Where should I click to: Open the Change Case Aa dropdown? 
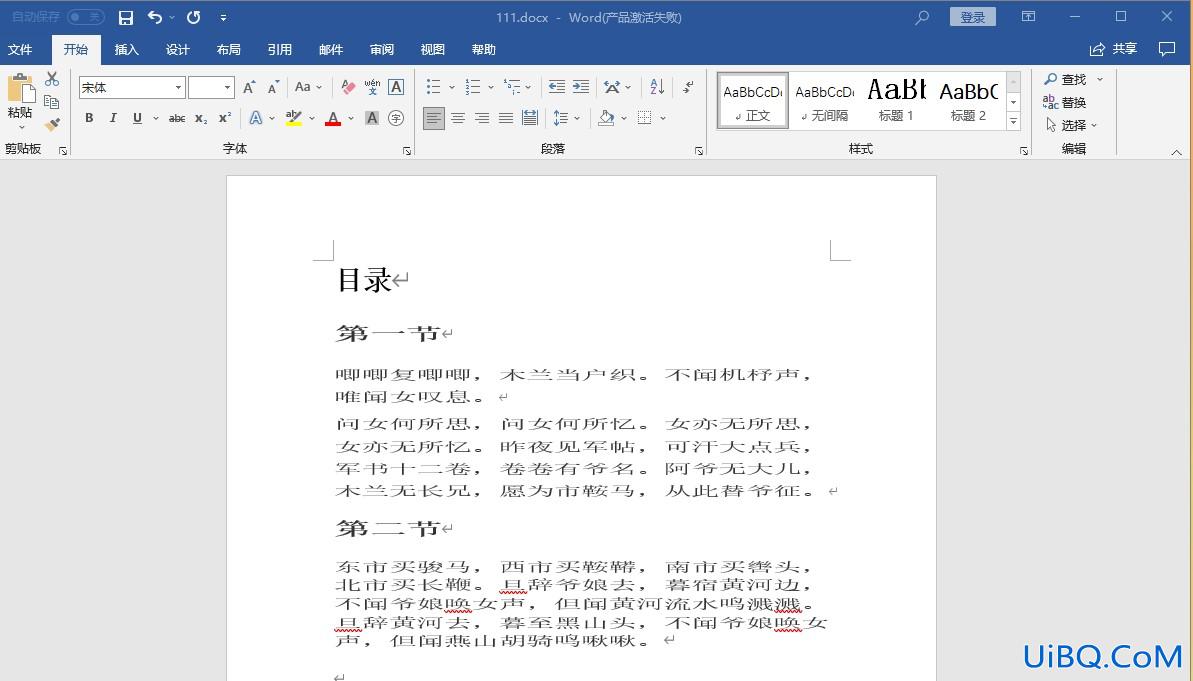[x=308, y=88]
